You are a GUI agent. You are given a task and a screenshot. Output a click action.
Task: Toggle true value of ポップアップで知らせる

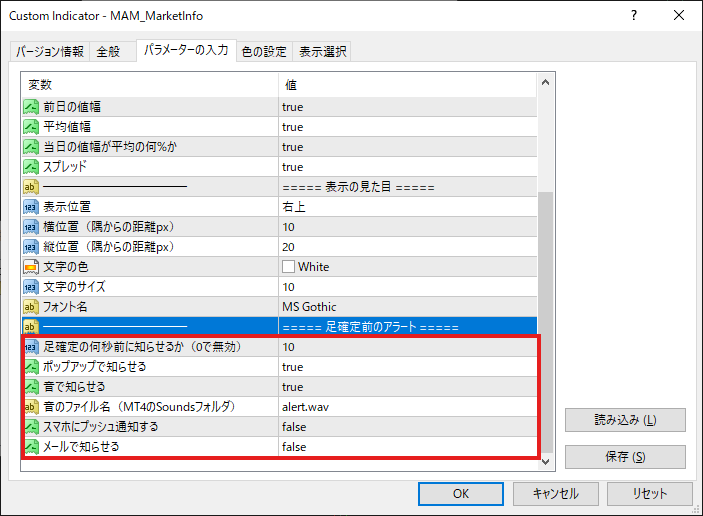(407, 367)
